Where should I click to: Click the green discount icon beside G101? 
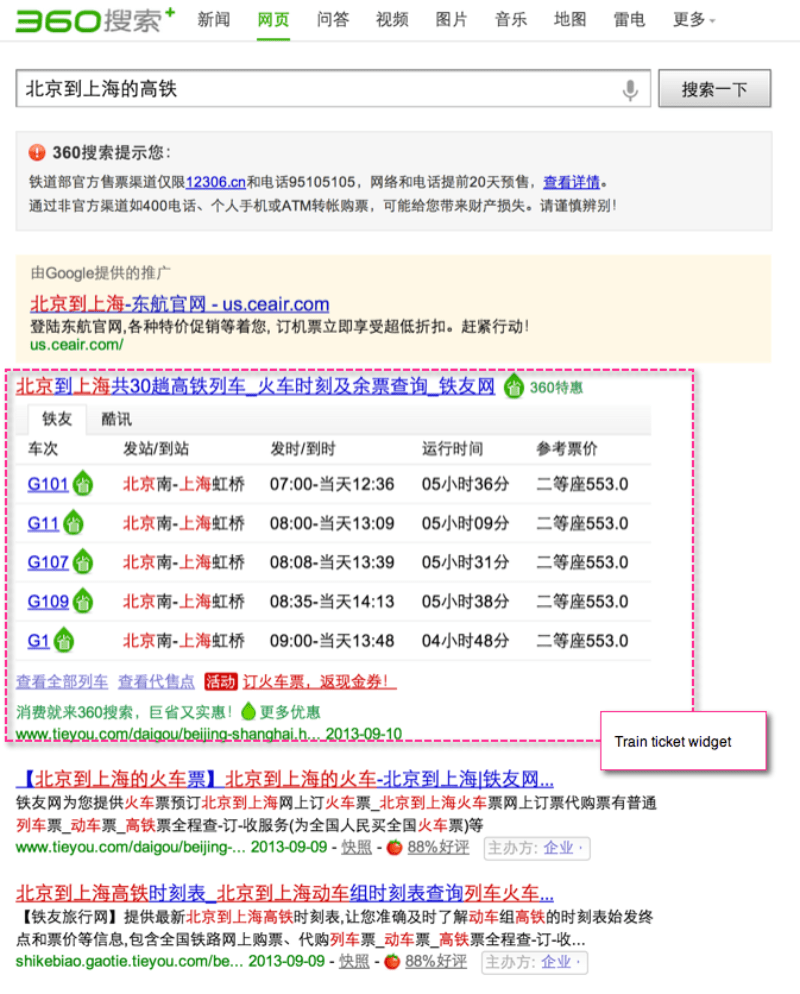tap(84, 485)
